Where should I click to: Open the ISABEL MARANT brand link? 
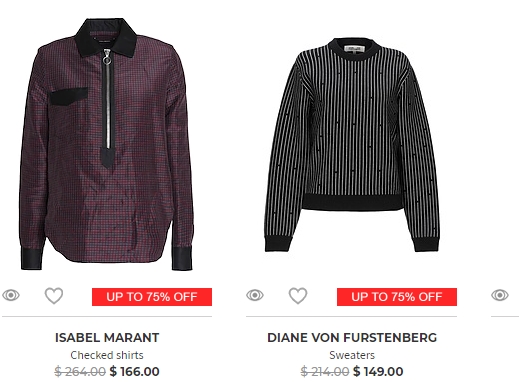pyautogui.click(x=107, y=338)
